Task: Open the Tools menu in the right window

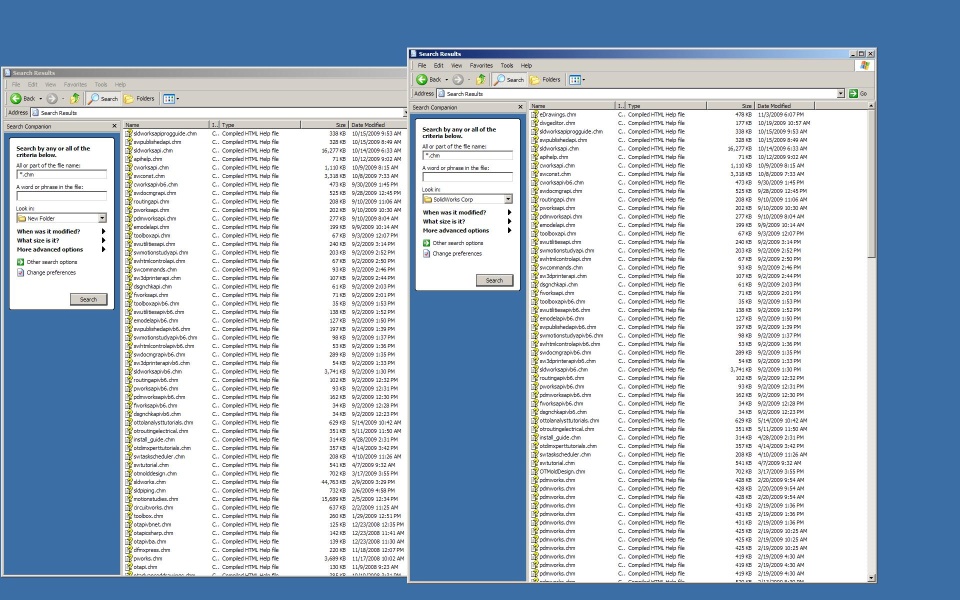Action: [x=507, y=66]
